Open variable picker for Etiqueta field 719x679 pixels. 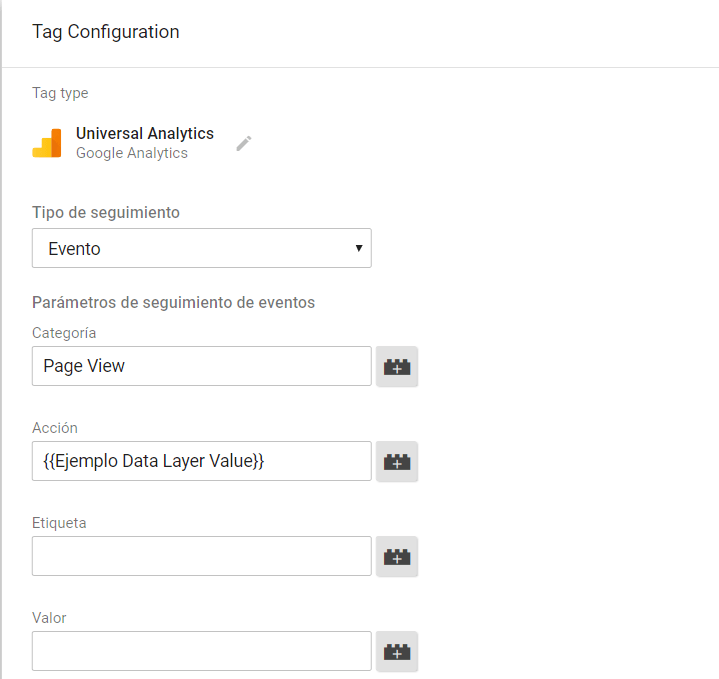[x=397, y=556]
